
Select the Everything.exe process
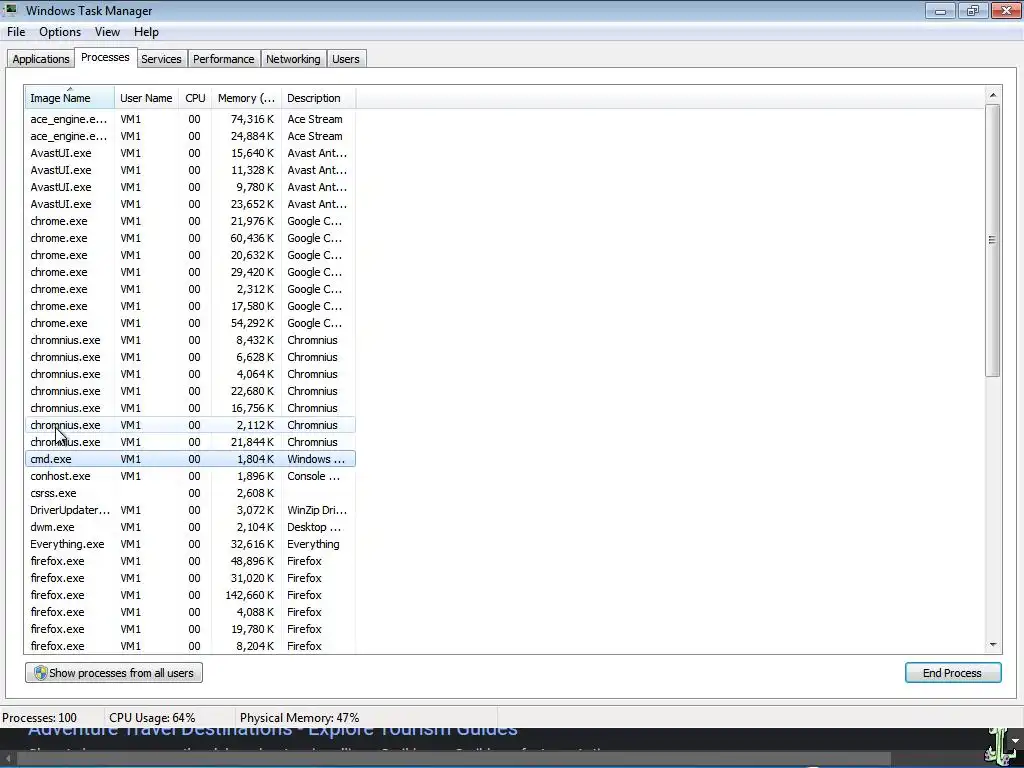[190, 544]
